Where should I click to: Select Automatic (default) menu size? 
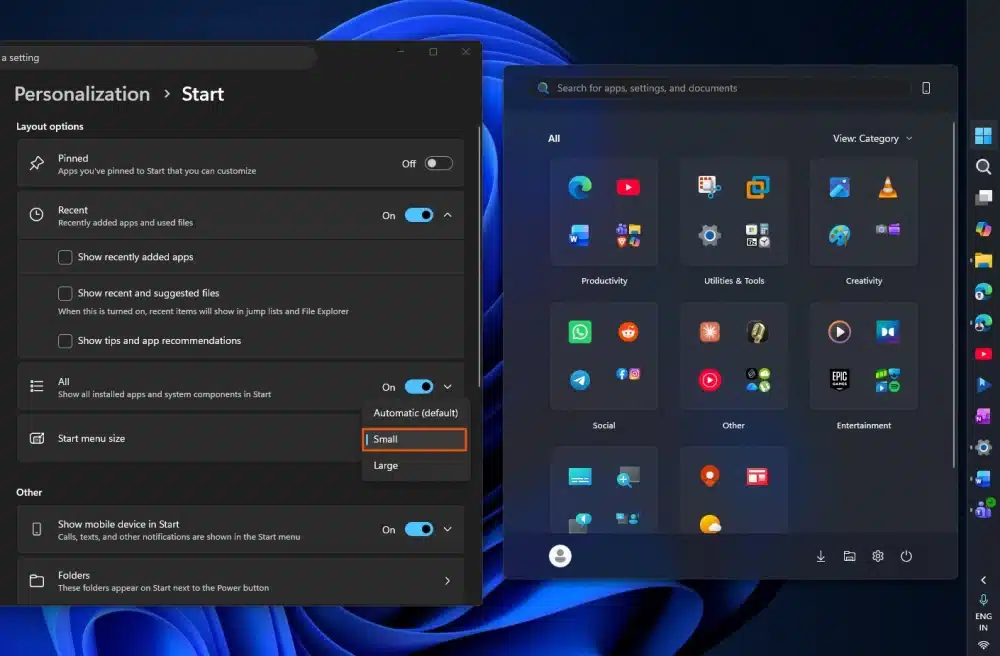(416, 412)
